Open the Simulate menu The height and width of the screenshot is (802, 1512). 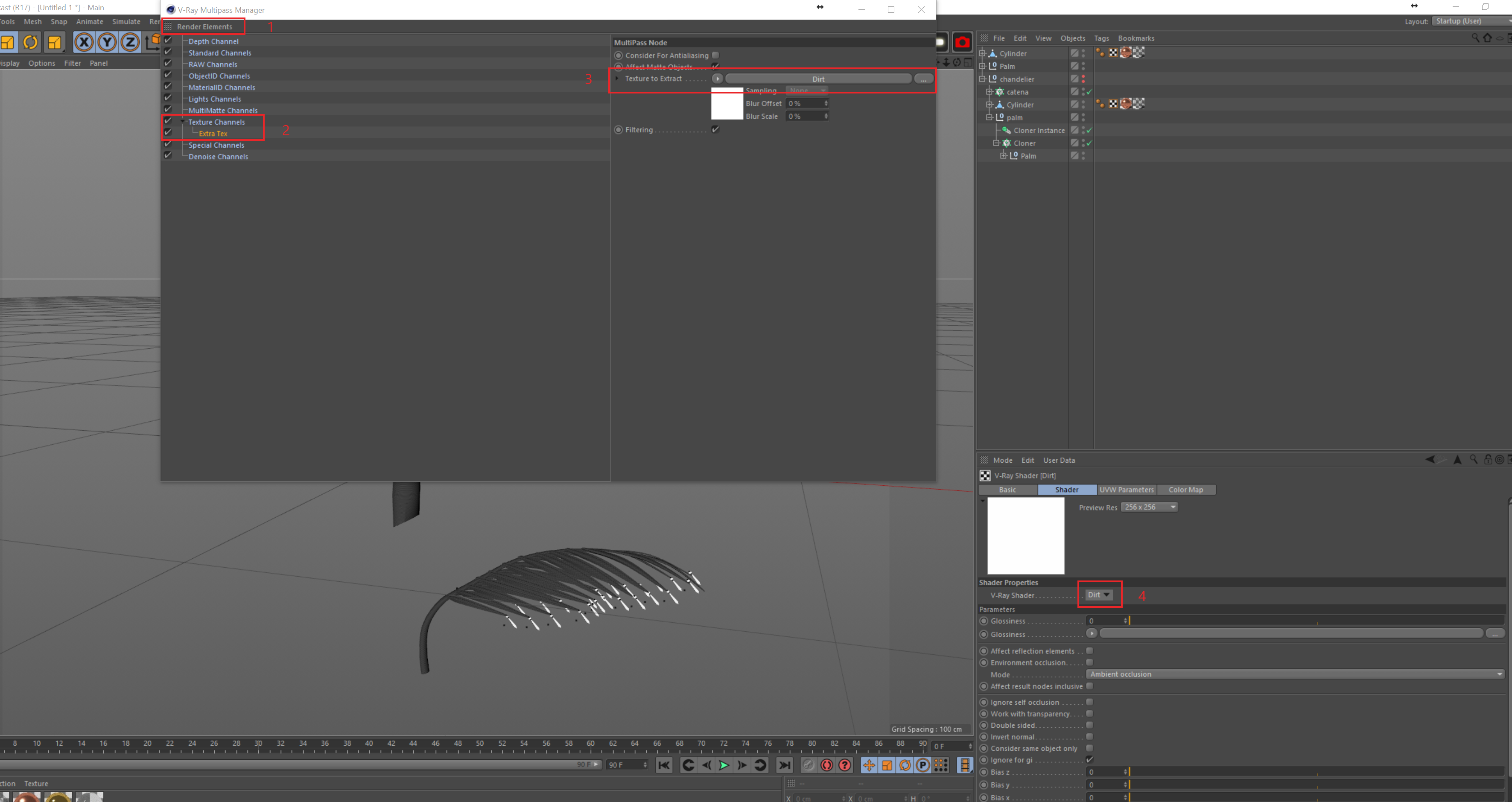pos(126,22)
